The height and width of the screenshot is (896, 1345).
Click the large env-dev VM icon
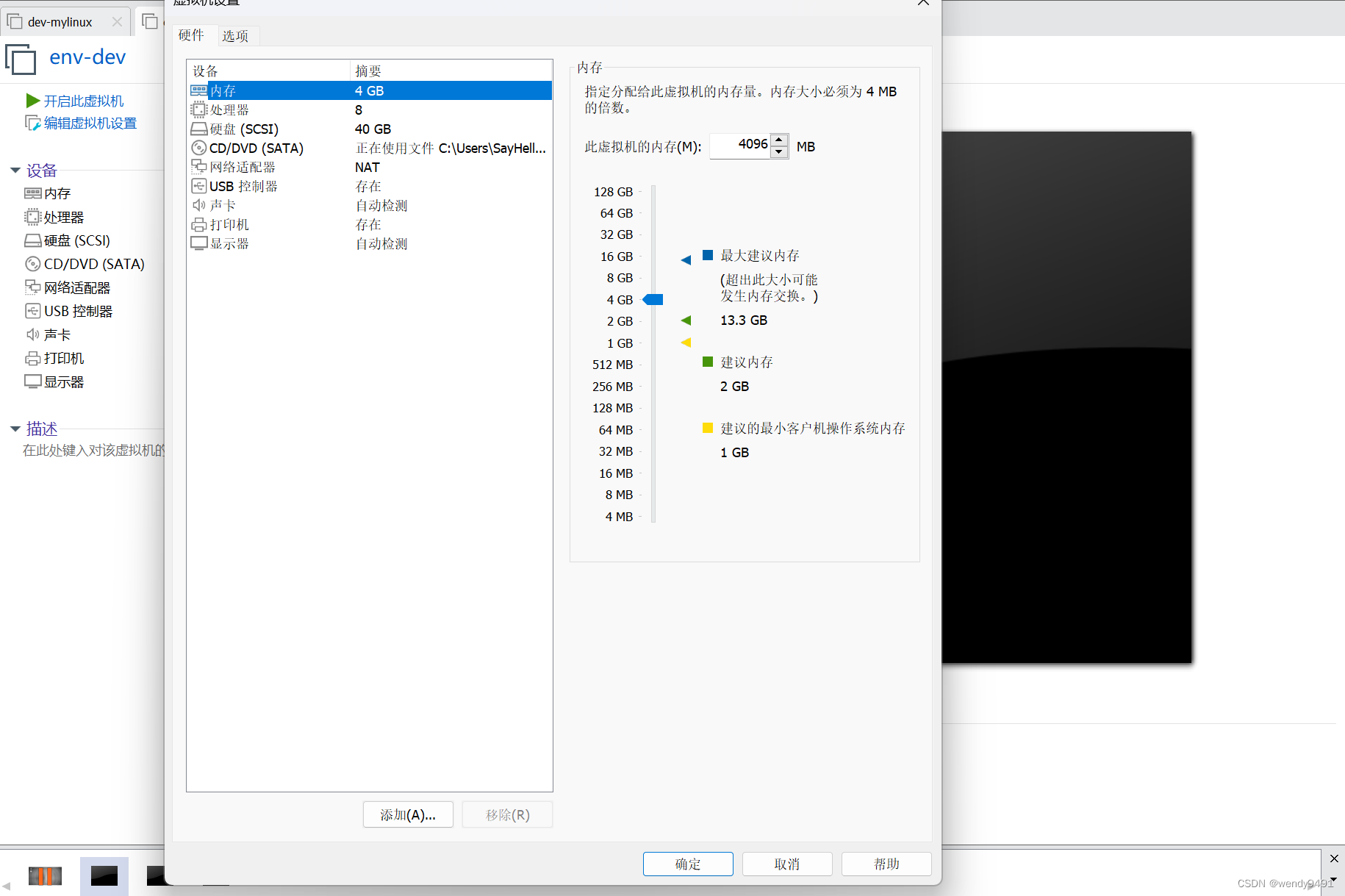(x=21, y=60)
